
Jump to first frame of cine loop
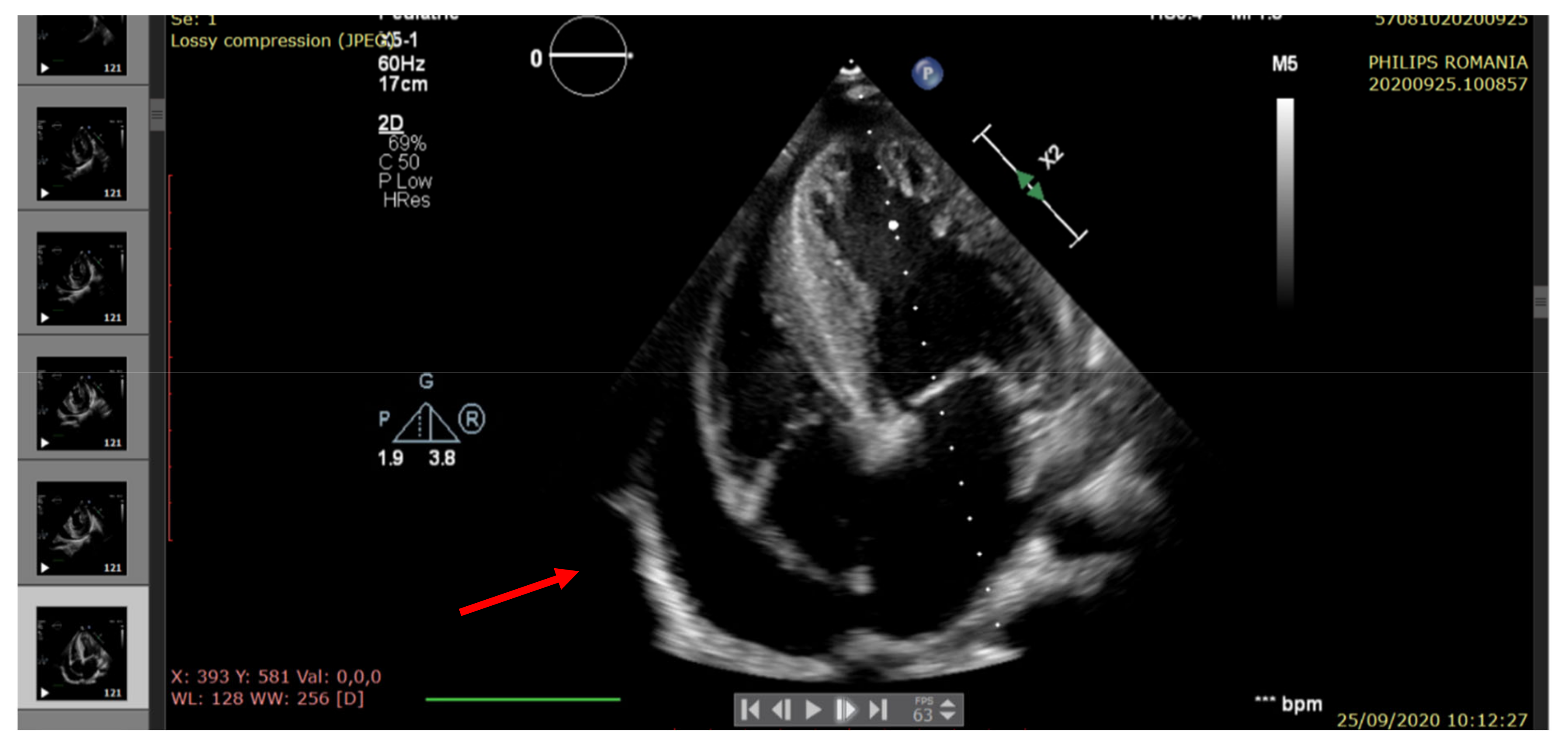[x=750, y=709]
